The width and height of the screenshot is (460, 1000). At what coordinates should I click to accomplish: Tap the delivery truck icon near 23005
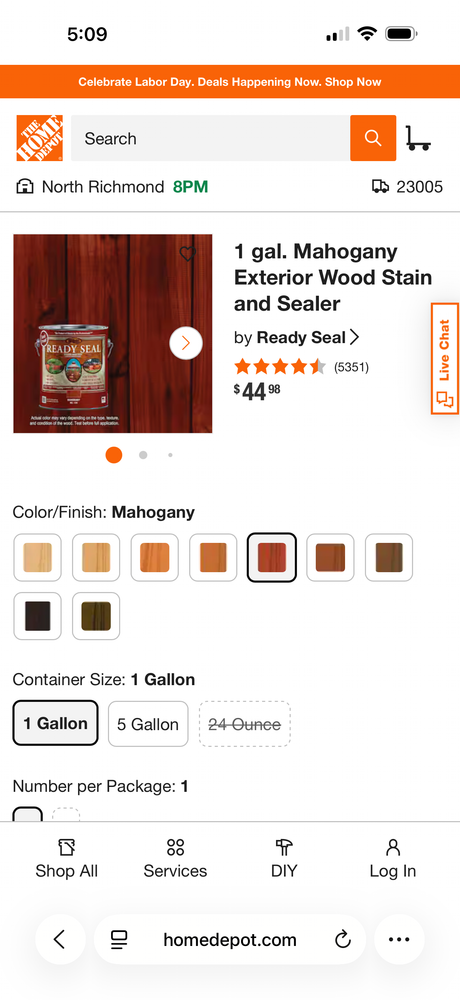pos(380,187)
